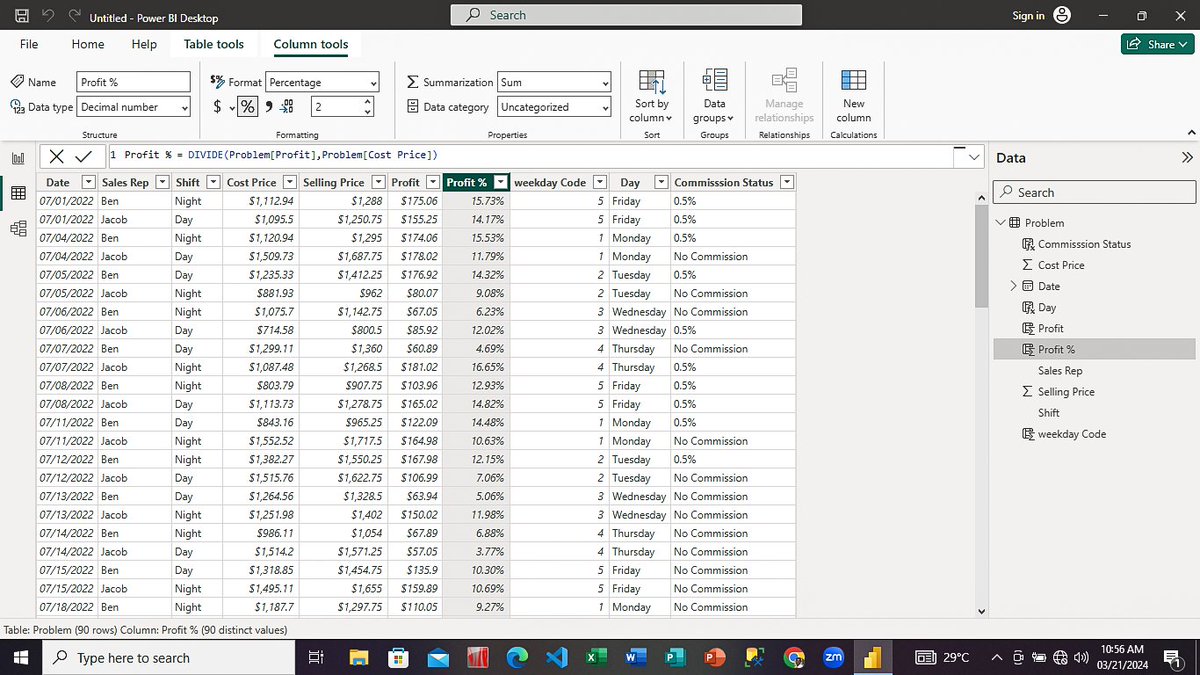The width and height of the screenshot is (1200, 675).
Task: Click the user account avatar icon
Action: tap(1062, 15)
